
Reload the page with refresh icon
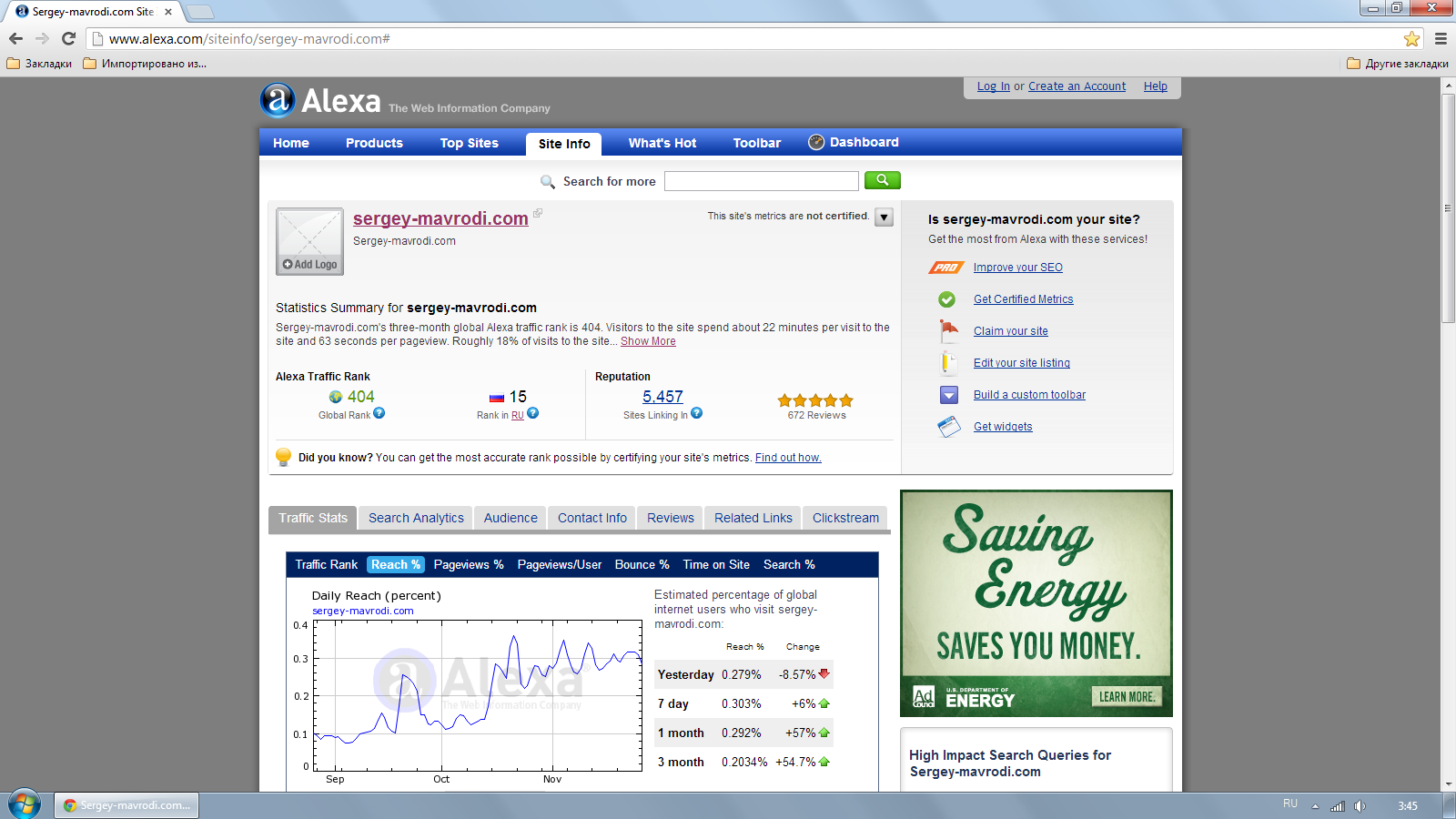(x=68, y=38)
